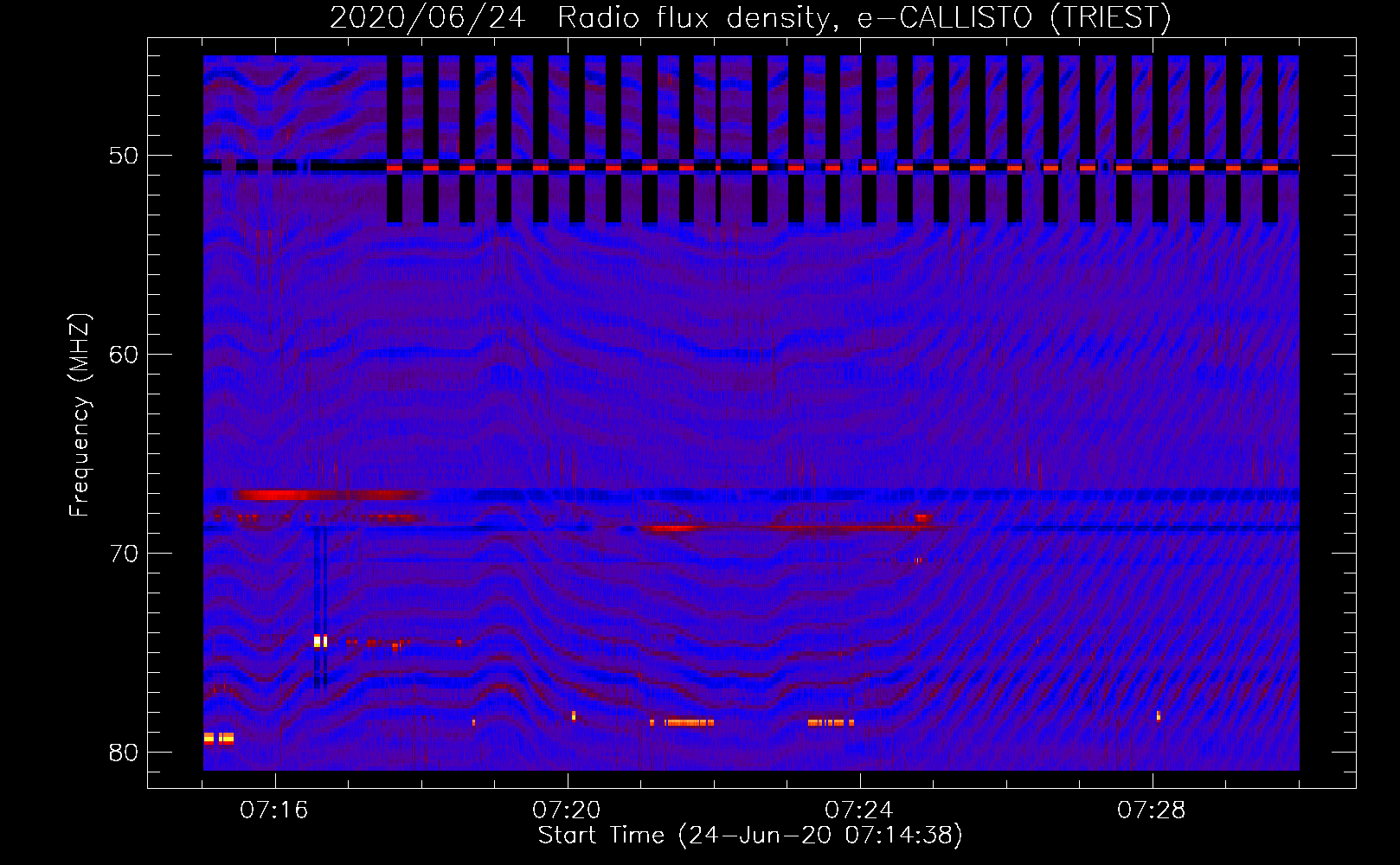Click the "70" frequency tick label
The image size is (1400, 865).
[124, 554]
